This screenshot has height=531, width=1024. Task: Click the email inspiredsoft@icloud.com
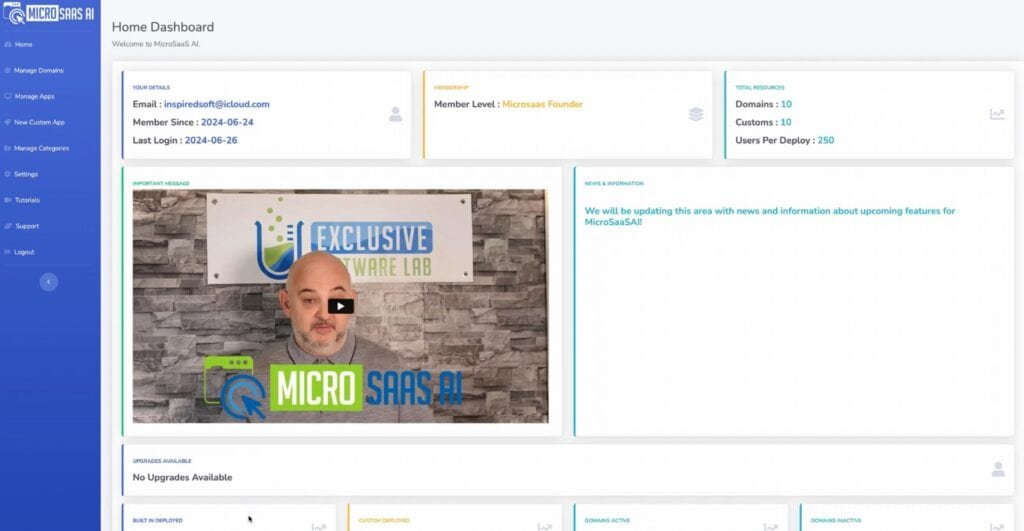point(217,104)
